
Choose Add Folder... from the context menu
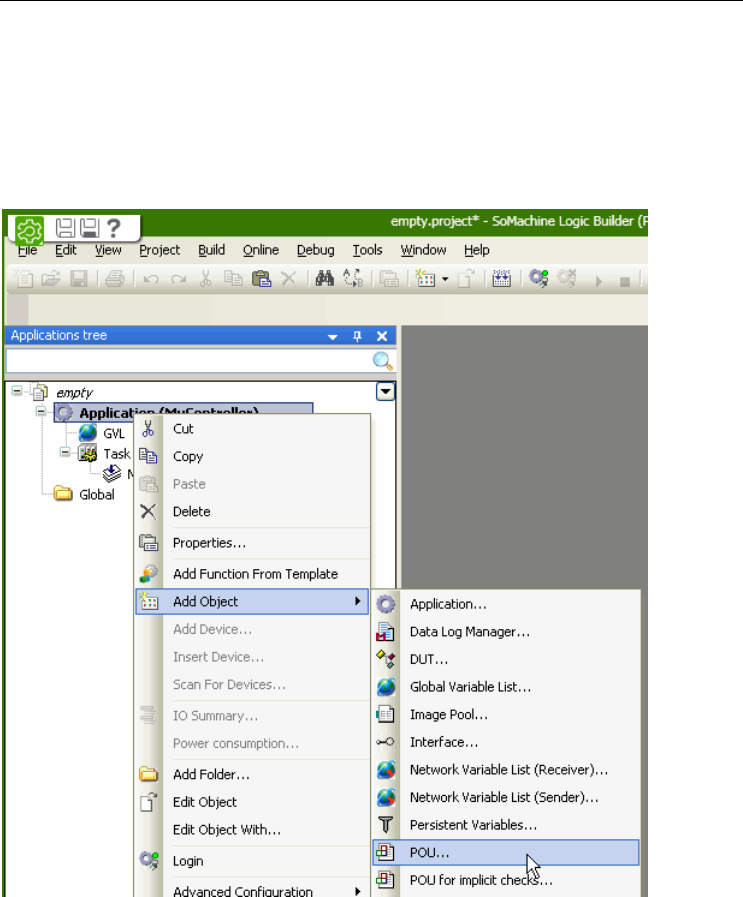[253, 774]
